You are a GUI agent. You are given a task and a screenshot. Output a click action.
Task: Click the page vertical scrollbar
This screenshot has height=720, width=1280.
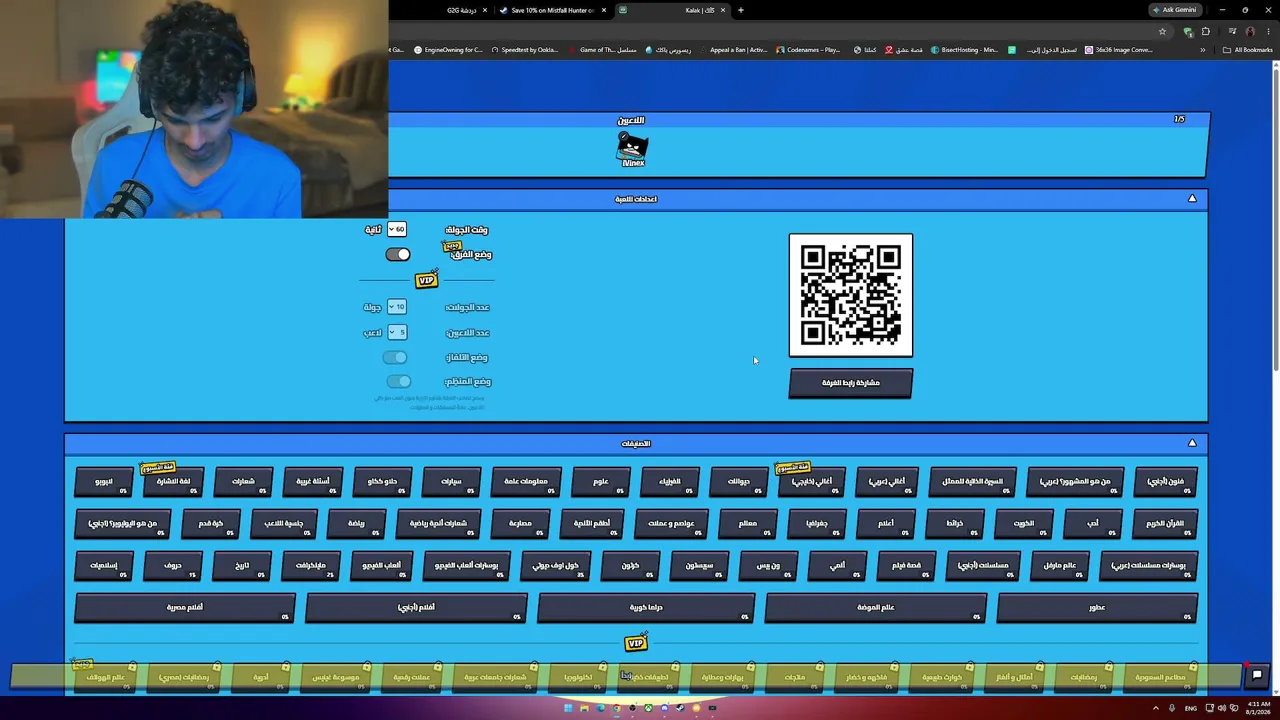1275,220
